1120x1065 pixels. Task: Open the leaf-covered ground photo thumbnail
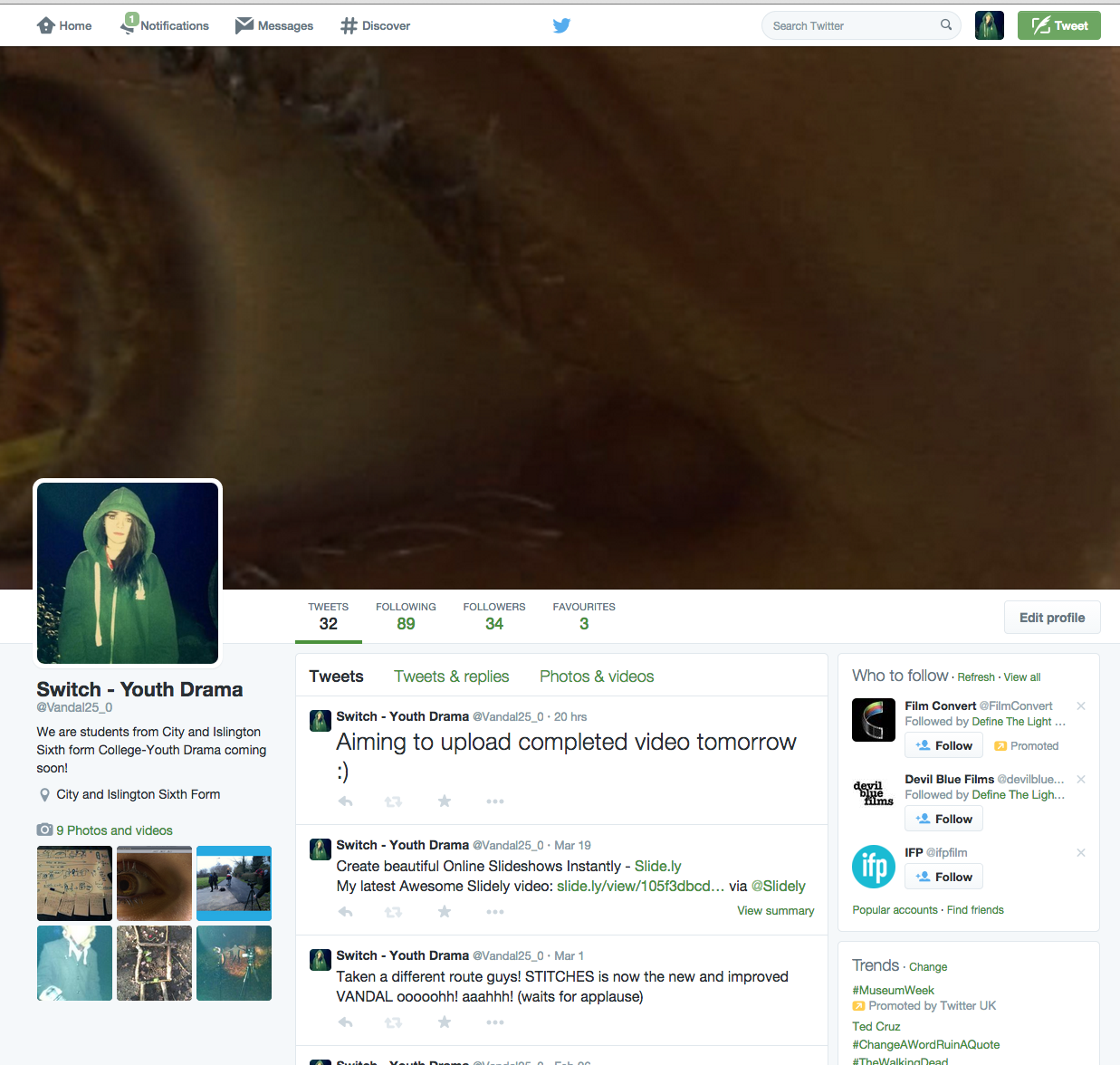[154, 963]
